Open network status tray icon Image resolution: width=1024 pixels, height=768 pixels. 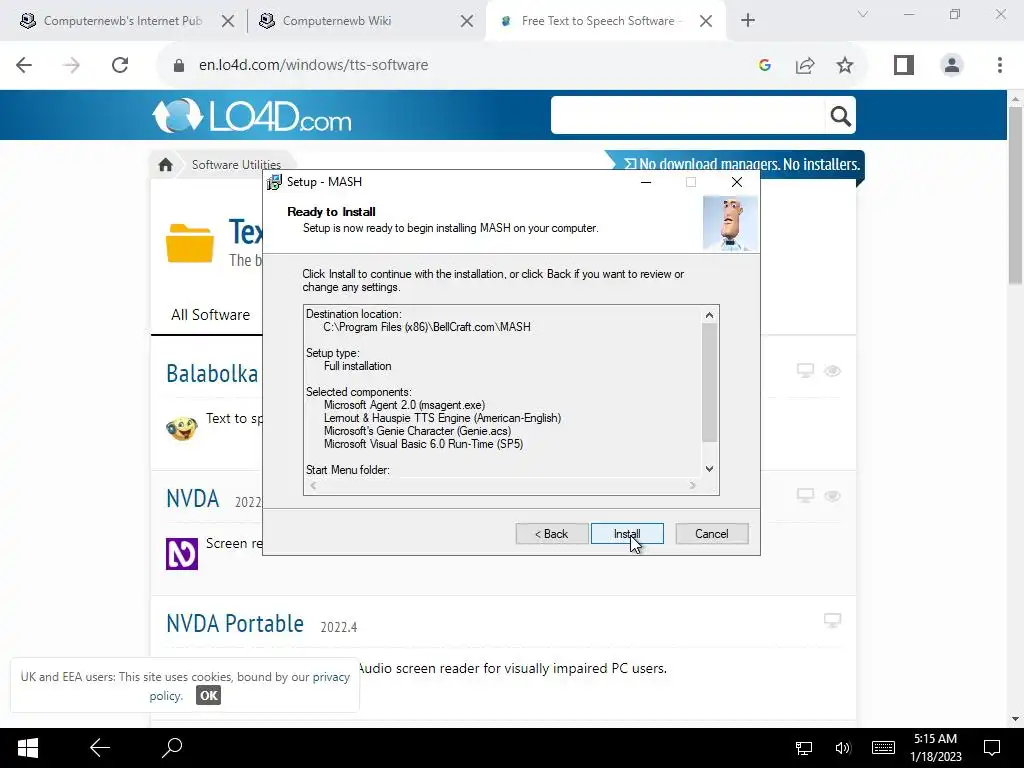point(804,748)
